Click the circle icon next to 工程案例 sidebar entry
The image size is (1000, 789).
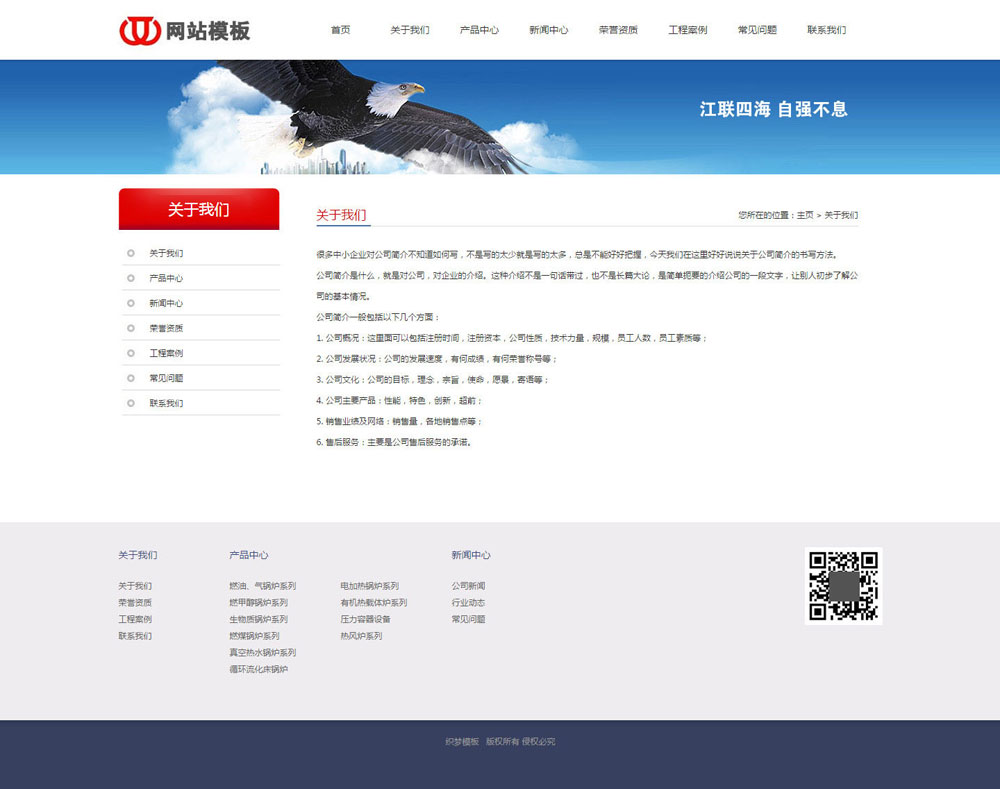click(x=130, y=353)
